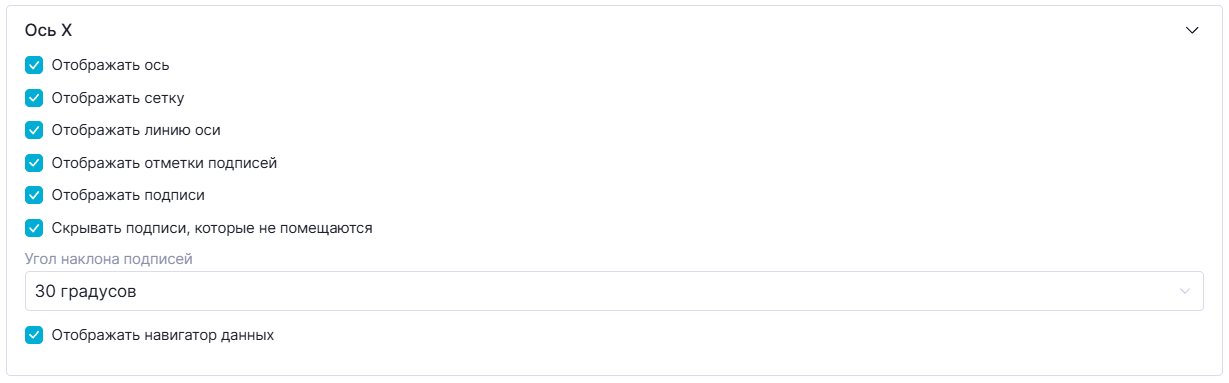Uncheck the Отображать ось checkbox
The height and width of the screenshot is (383, 1229).
point(34,65)
